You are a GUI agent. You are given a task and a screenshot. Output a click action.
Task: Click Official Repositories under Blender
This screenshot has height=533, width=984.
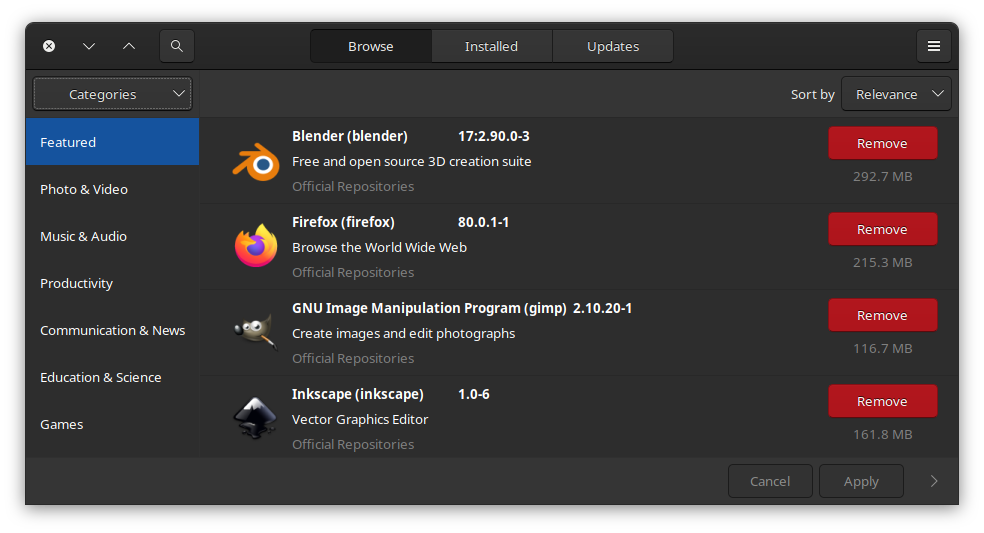(x=353, y=186)
